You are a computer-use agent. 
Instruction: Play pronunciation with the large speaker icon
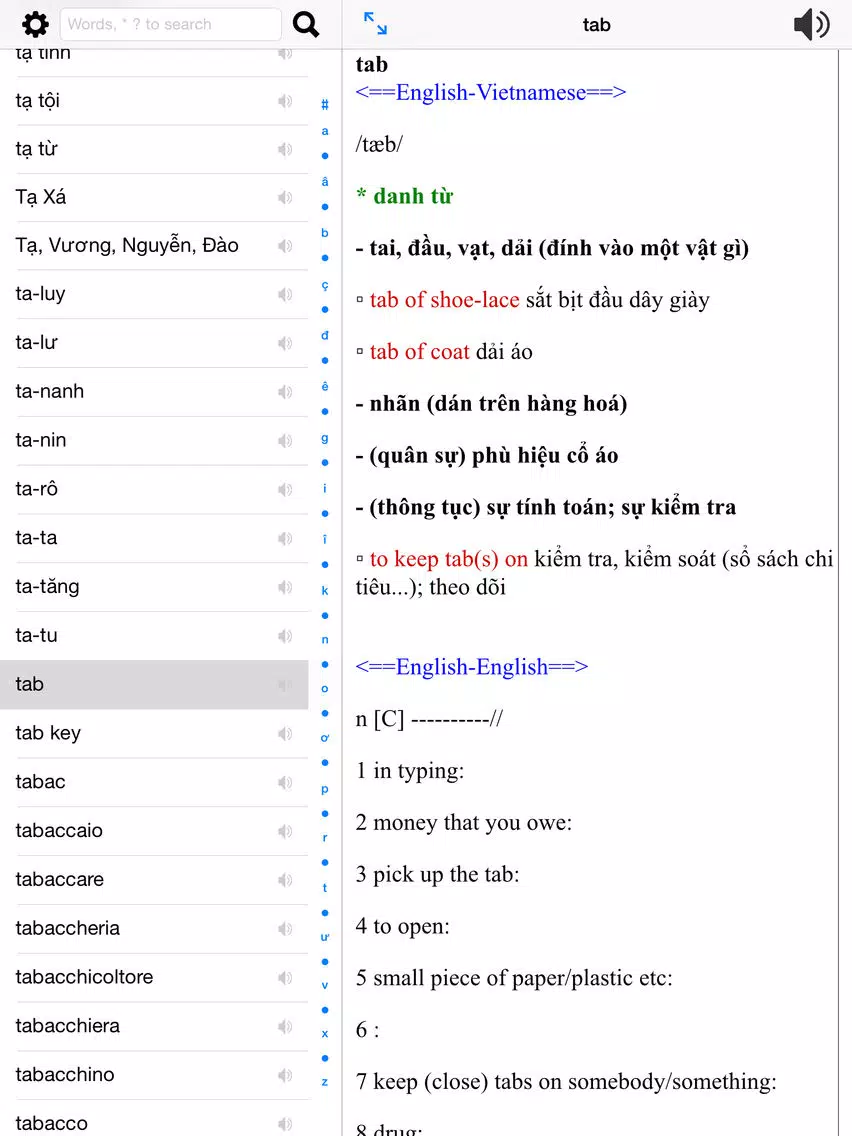click(811, 25)
